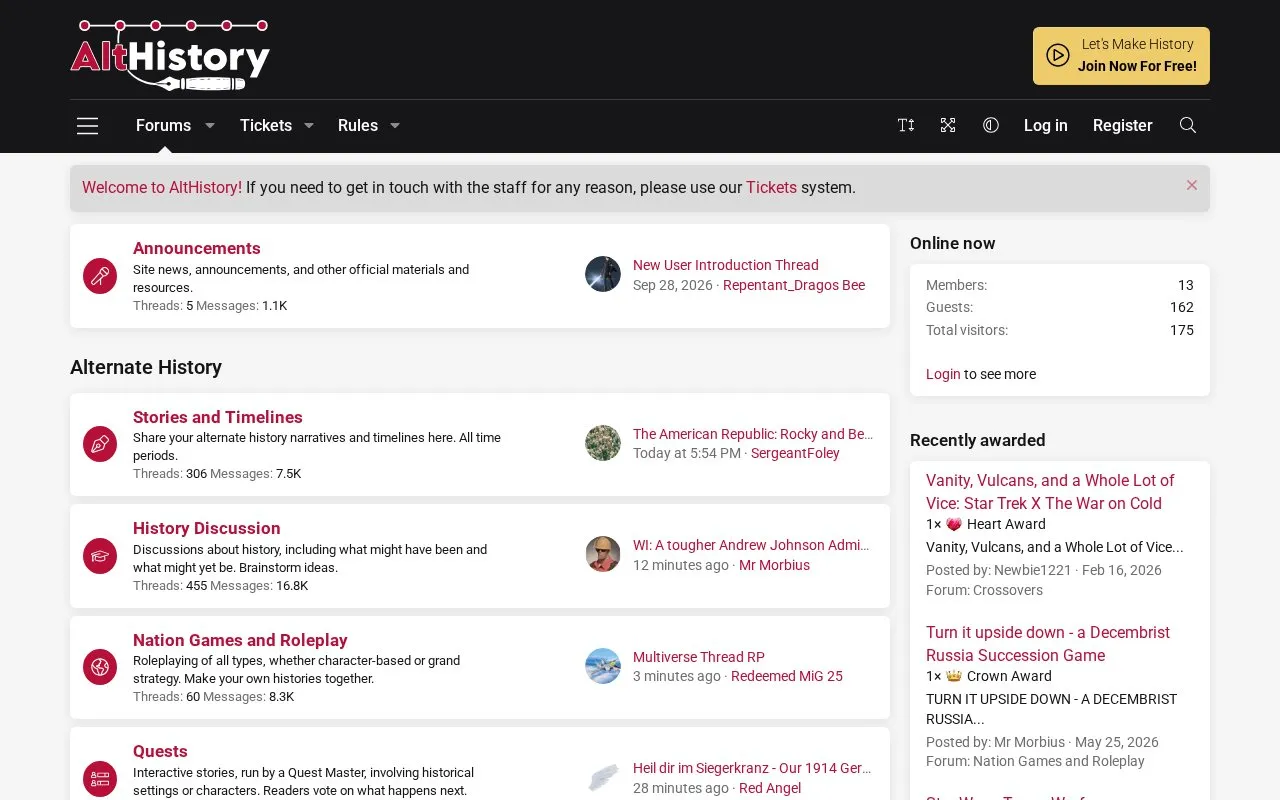Open Turn it upside down Decembrist thread
Screen dimensions: 1280x800
pos(1048,644)
